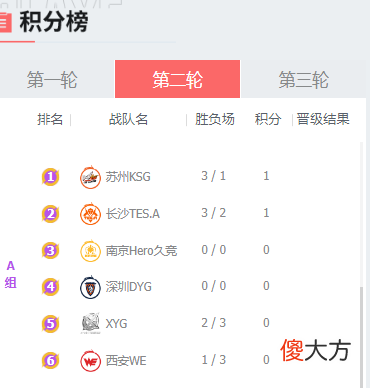Click 西安WE's 1 / 3 record
Screen dimensions: 370x388
[x=214, y=360]
